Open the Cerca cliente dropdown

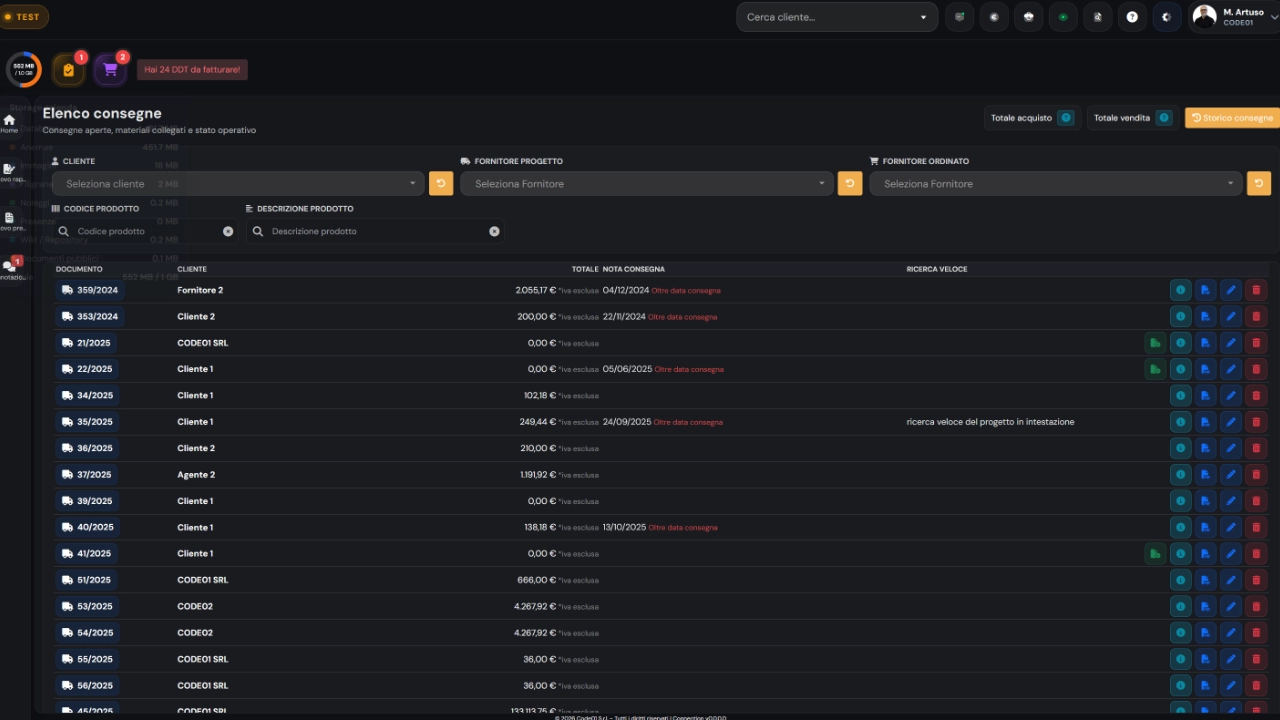click(x=838, y=17)
